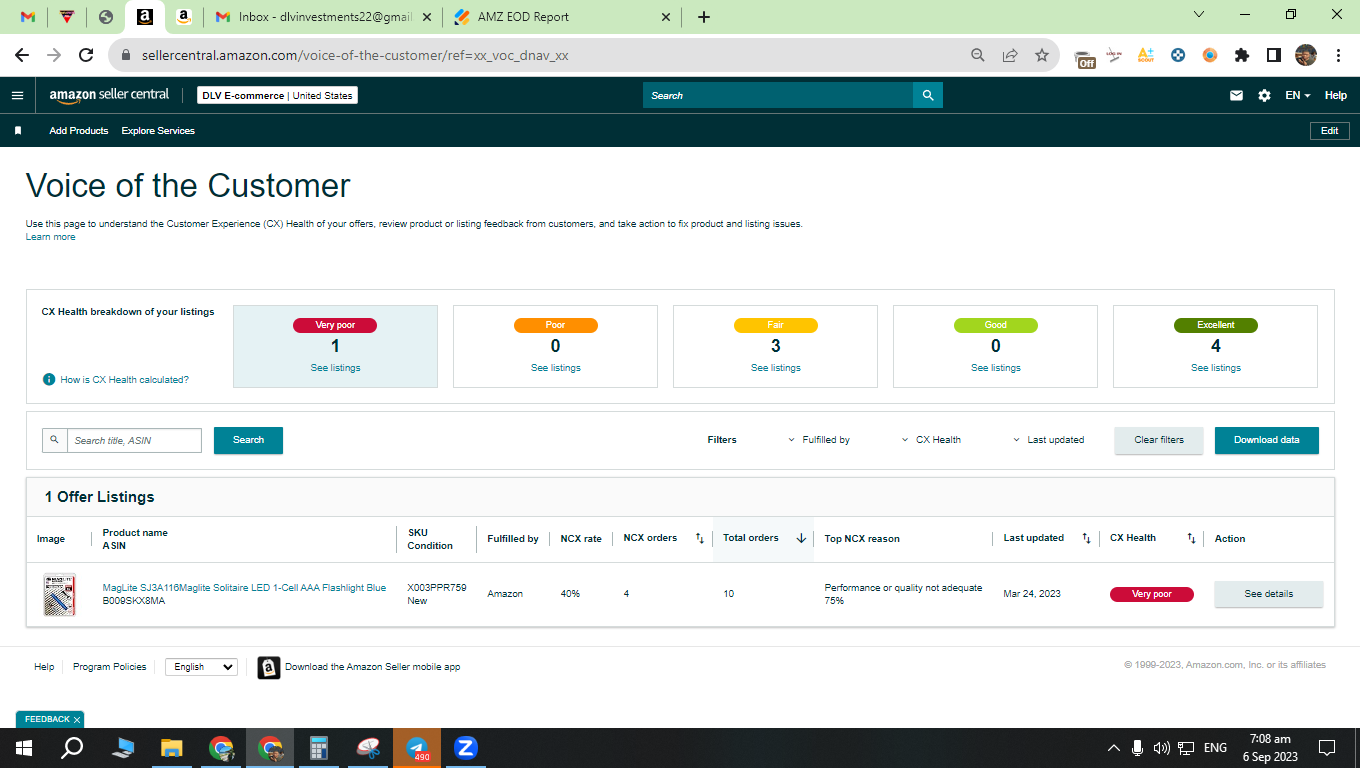Click the teal Search button beside title field
This screenshot has height=768, width=1360.
[x=248, y=440]
